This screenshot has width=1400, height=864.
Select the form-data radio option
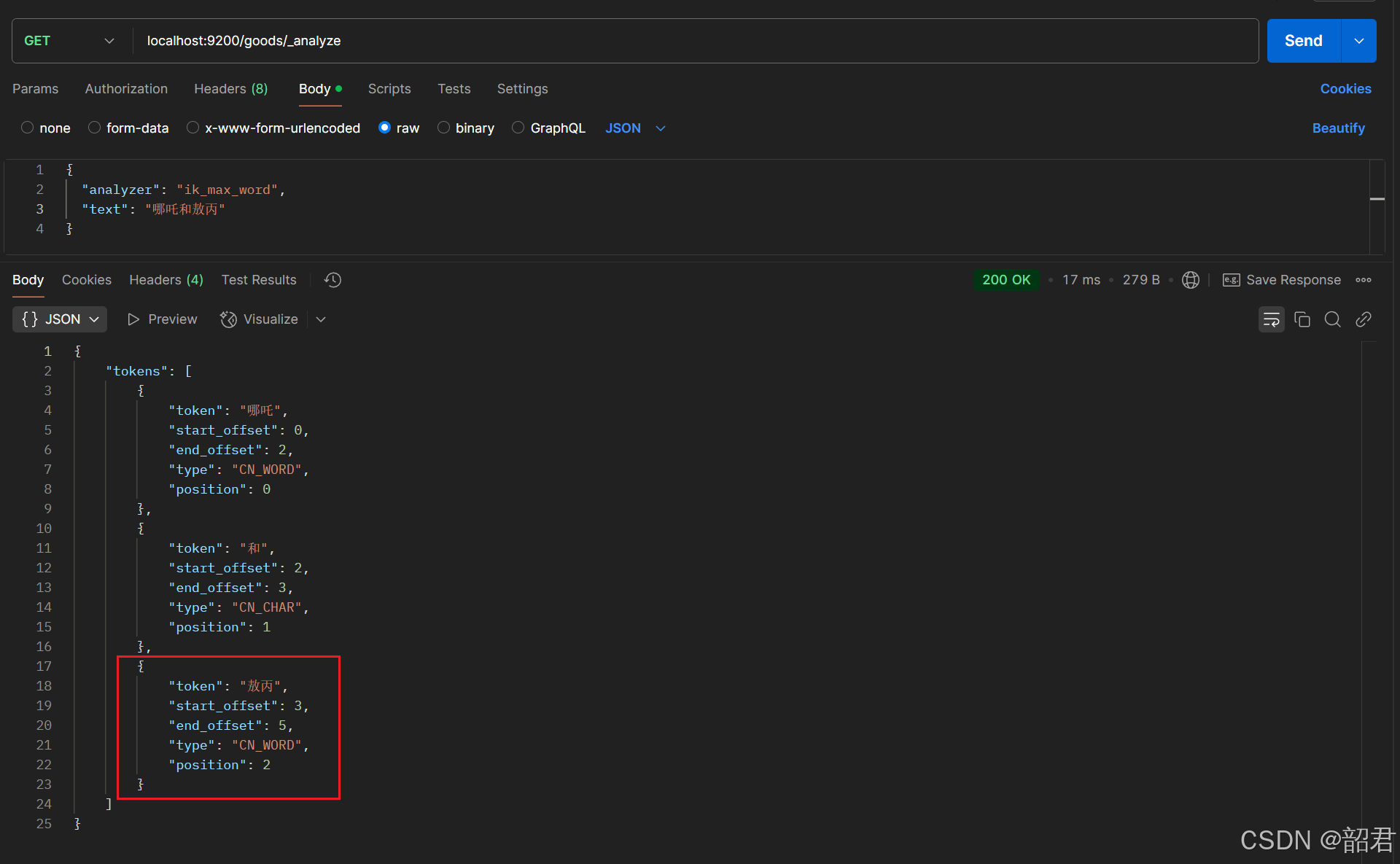click(95, 128)
